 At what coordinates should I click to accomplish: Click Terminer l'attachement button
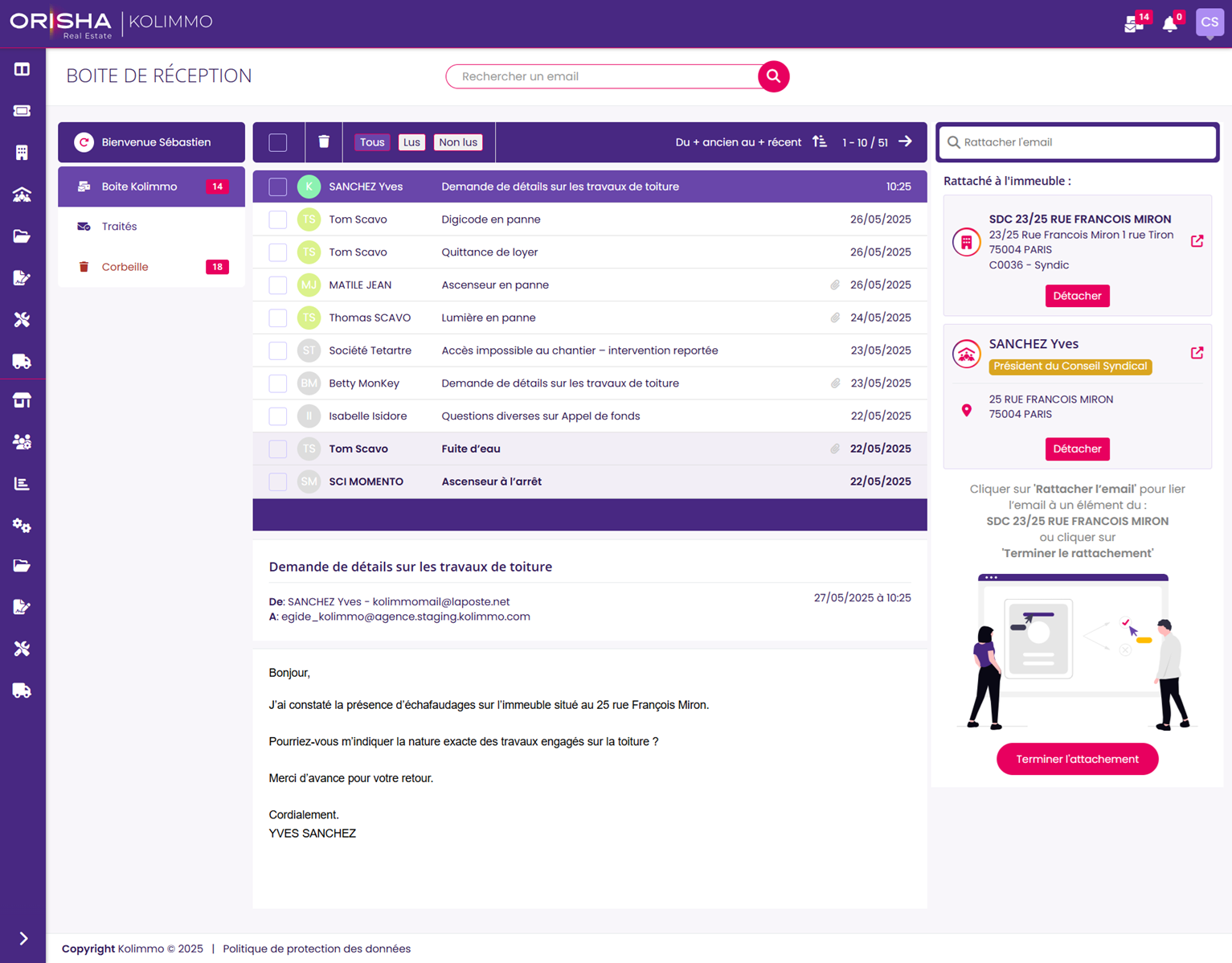1077,759
